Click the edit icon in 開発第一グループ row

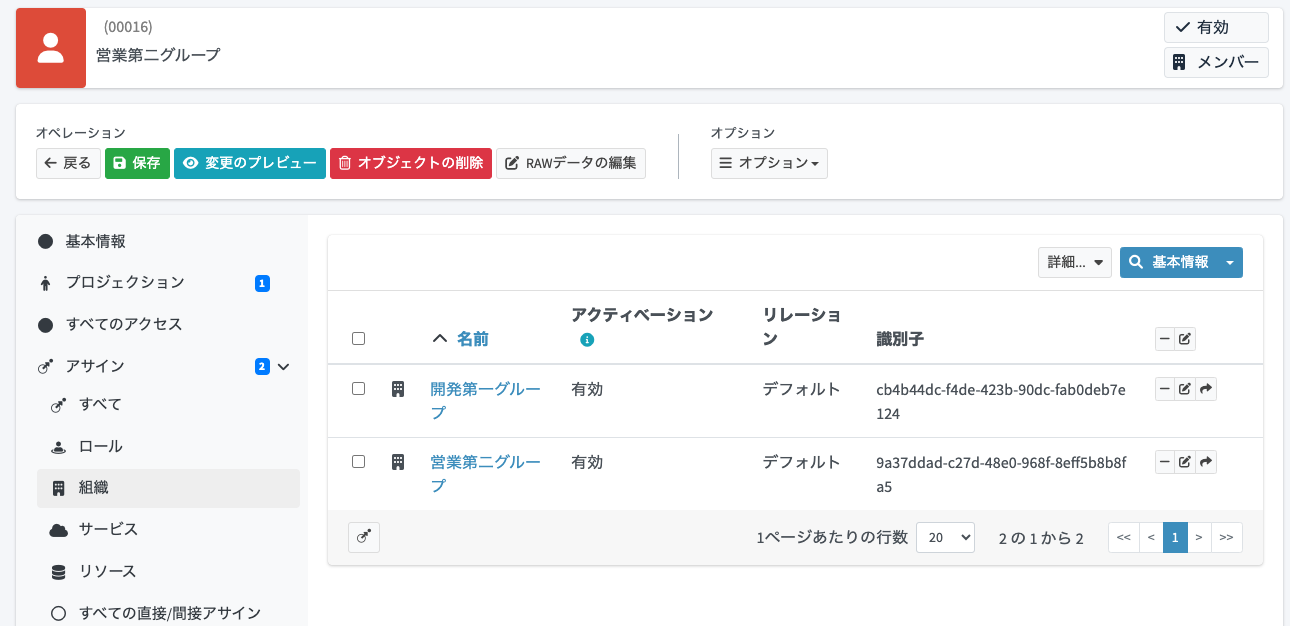pos(1185,389)
